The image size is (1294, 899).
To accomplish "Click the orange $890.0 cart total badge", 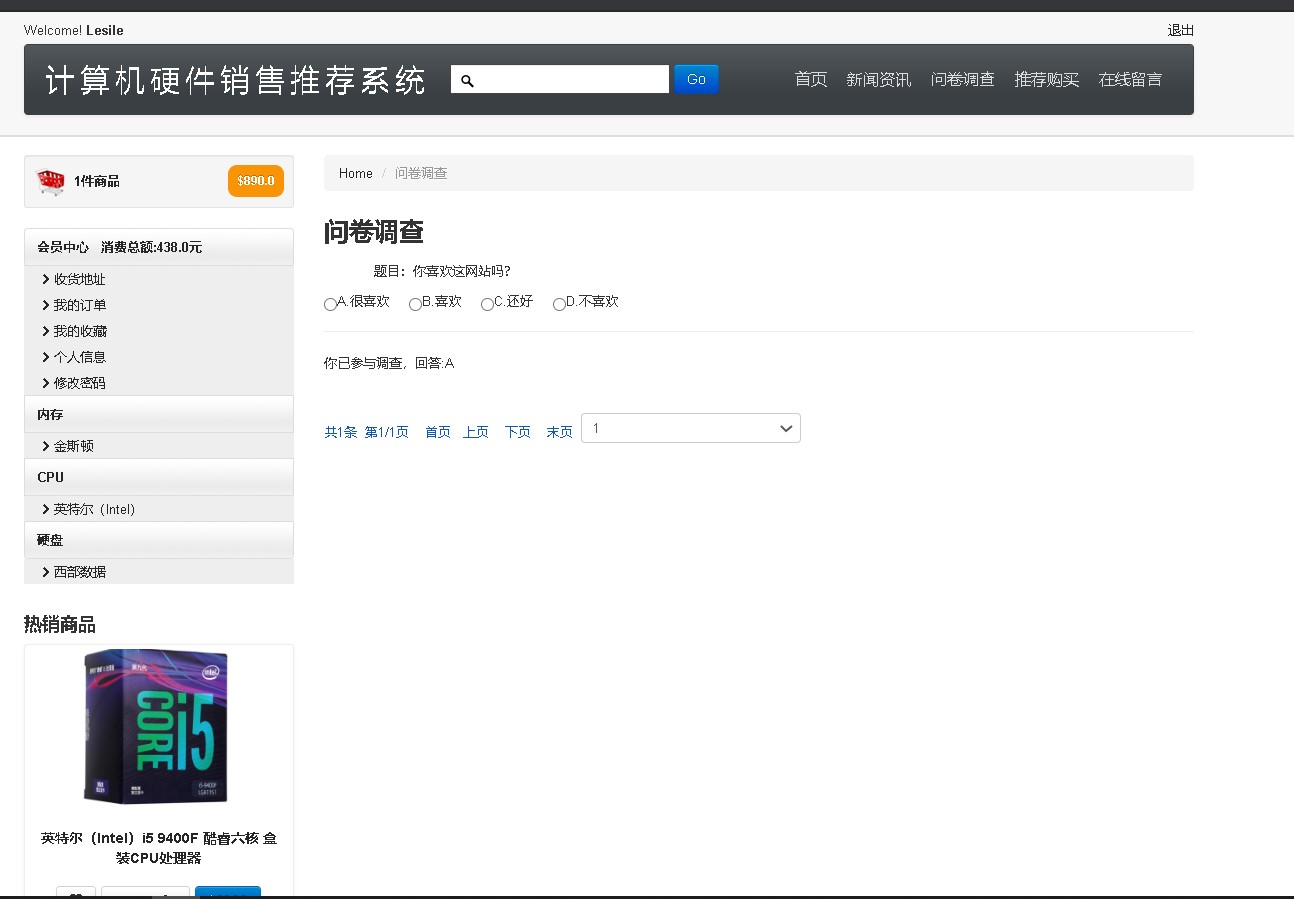I will click(x=255, y=181).
